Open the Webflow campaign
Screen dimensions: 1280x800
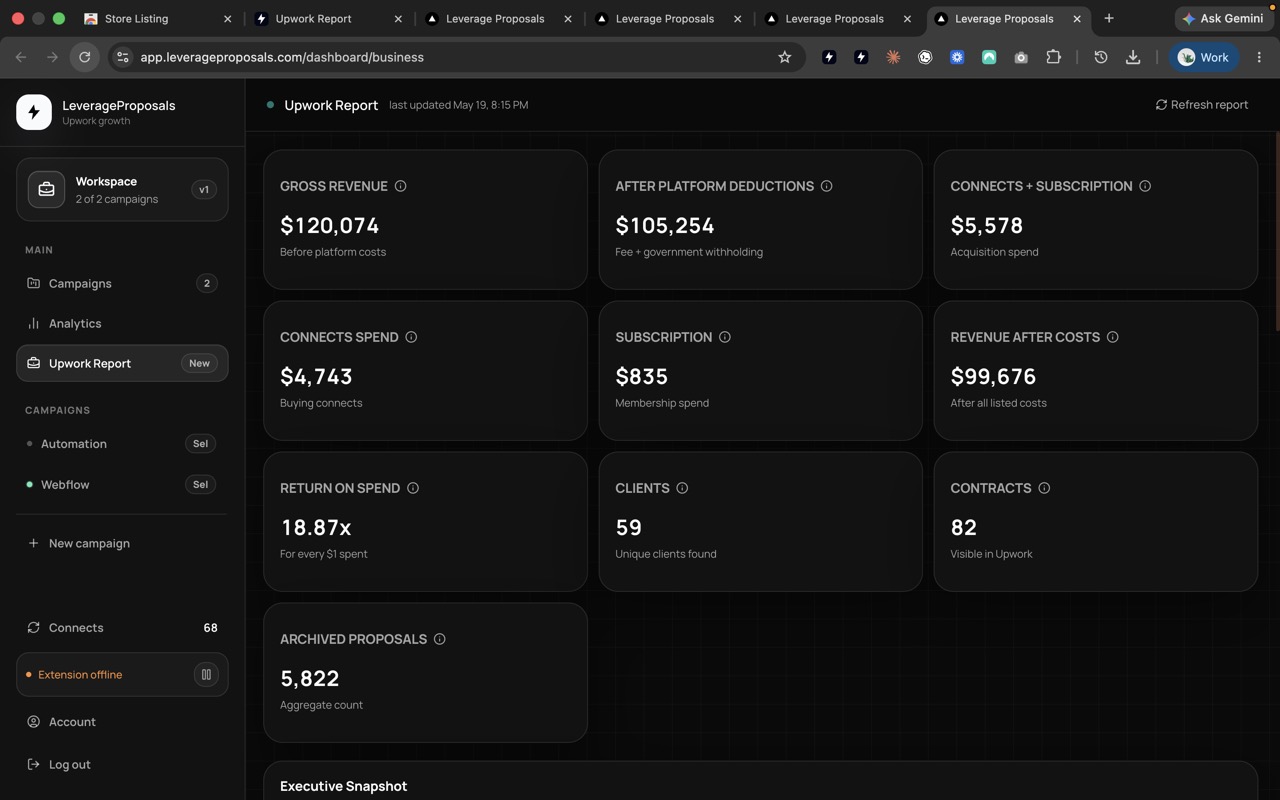pyautogui.click(x=65, y=485)
